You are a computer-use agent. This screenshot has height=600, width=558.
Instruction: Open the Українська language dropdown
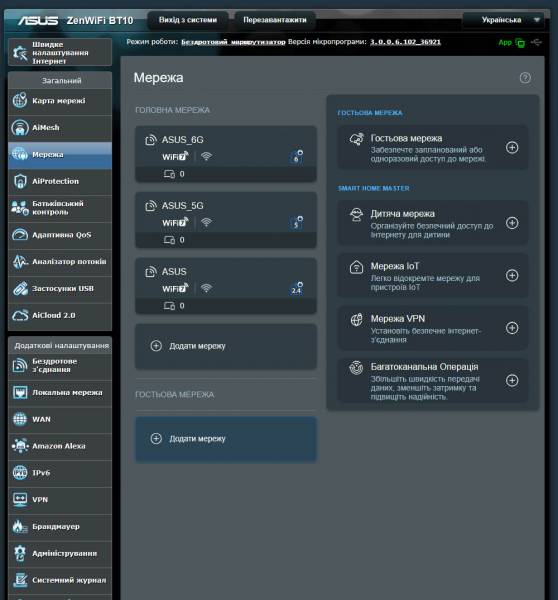point(503,20)
